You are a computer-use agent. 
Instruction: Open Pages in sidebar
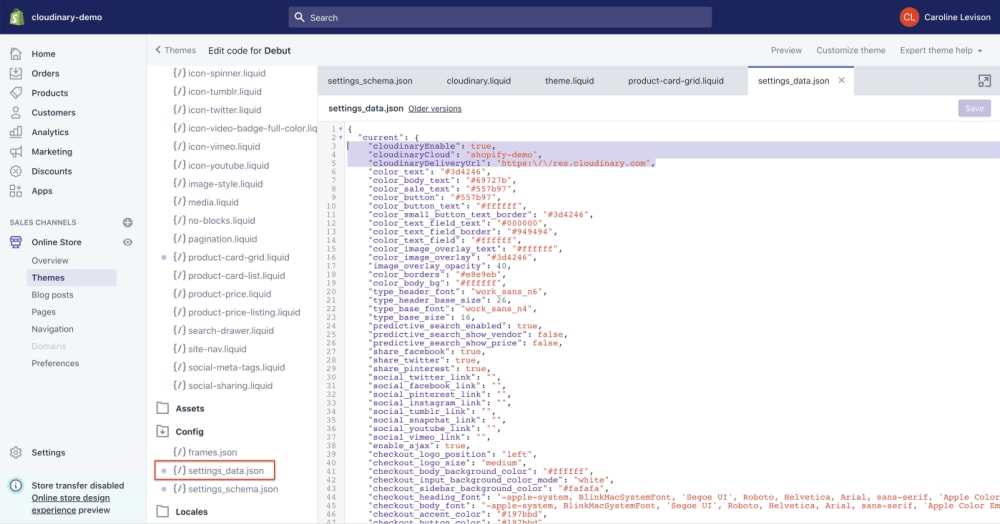point(43,312)
